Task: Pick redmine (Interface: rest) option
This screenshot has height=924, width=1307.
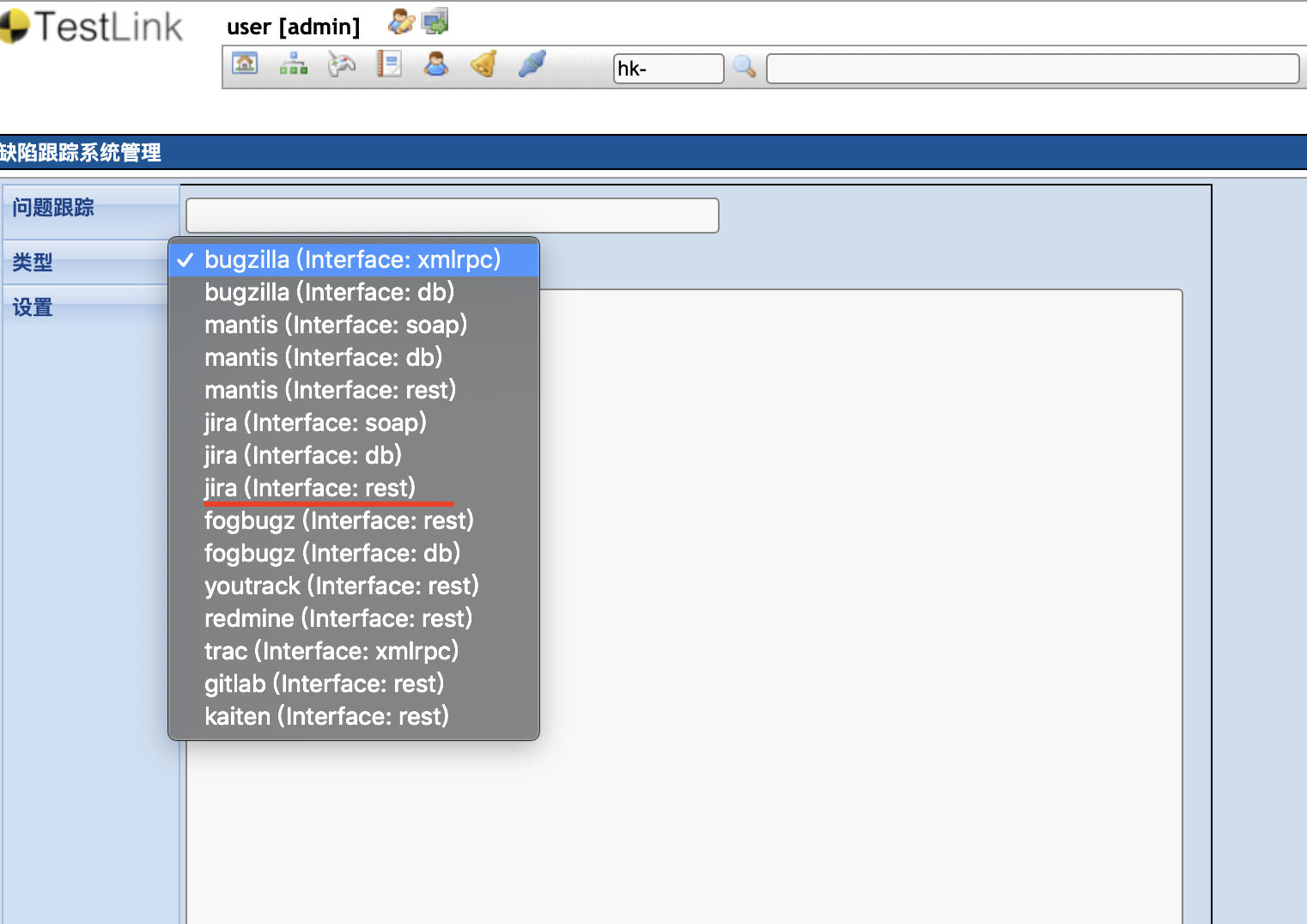Action: pyautogui.click(x=337, y=618)
